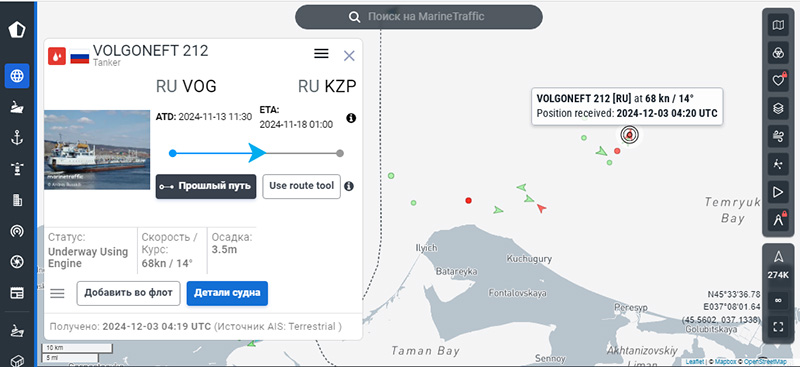Click Детали судна button

(x=227, y=293)
